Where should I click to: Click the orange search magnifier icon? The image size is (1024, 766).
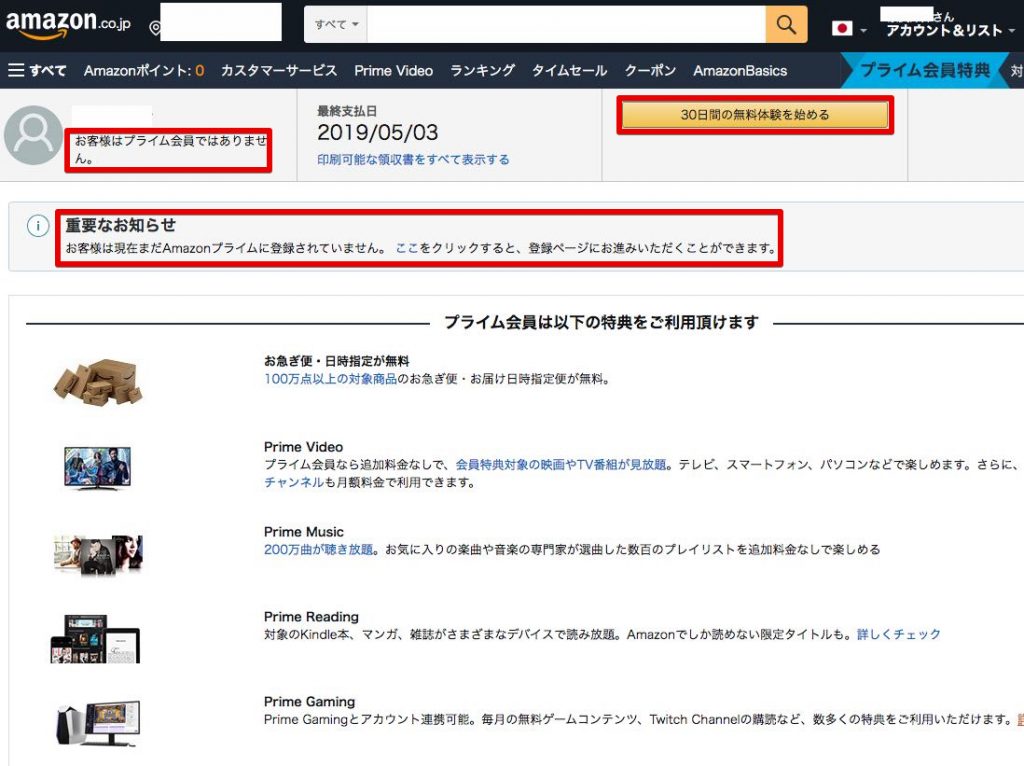[x=786, y=22]
